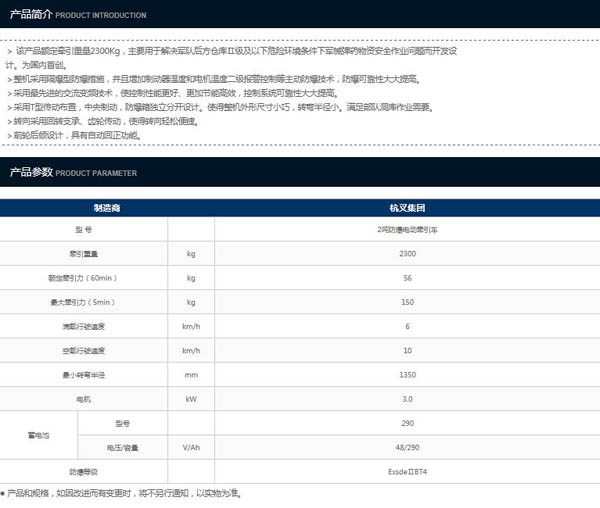Select the 杭叉集团 column header

tap(407, 207)
